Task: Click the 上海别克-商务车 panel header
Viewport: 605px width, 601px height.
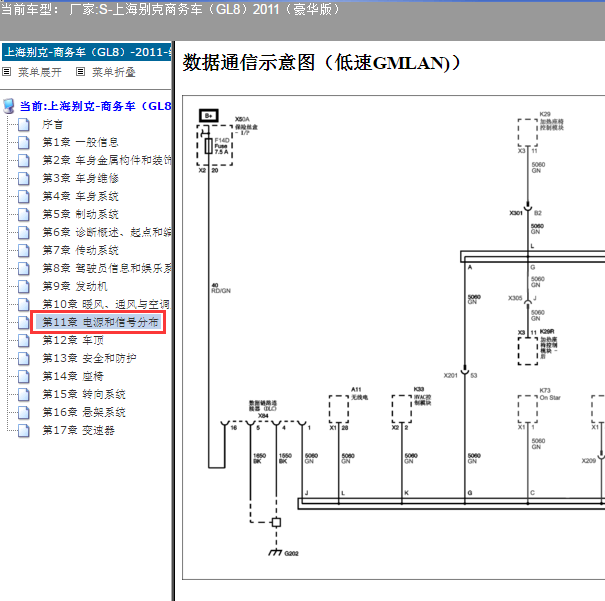Action: point(86,52)
